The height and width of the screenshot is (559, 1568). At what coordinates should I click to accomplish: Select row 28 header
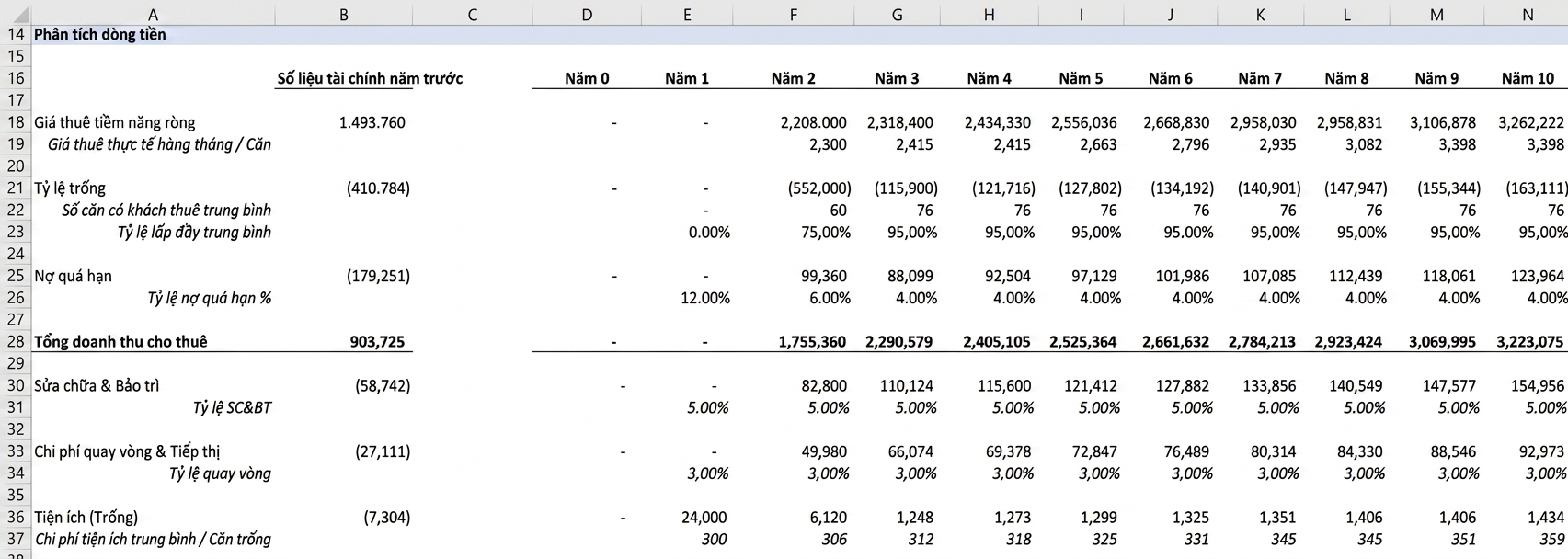coord(15,341)
